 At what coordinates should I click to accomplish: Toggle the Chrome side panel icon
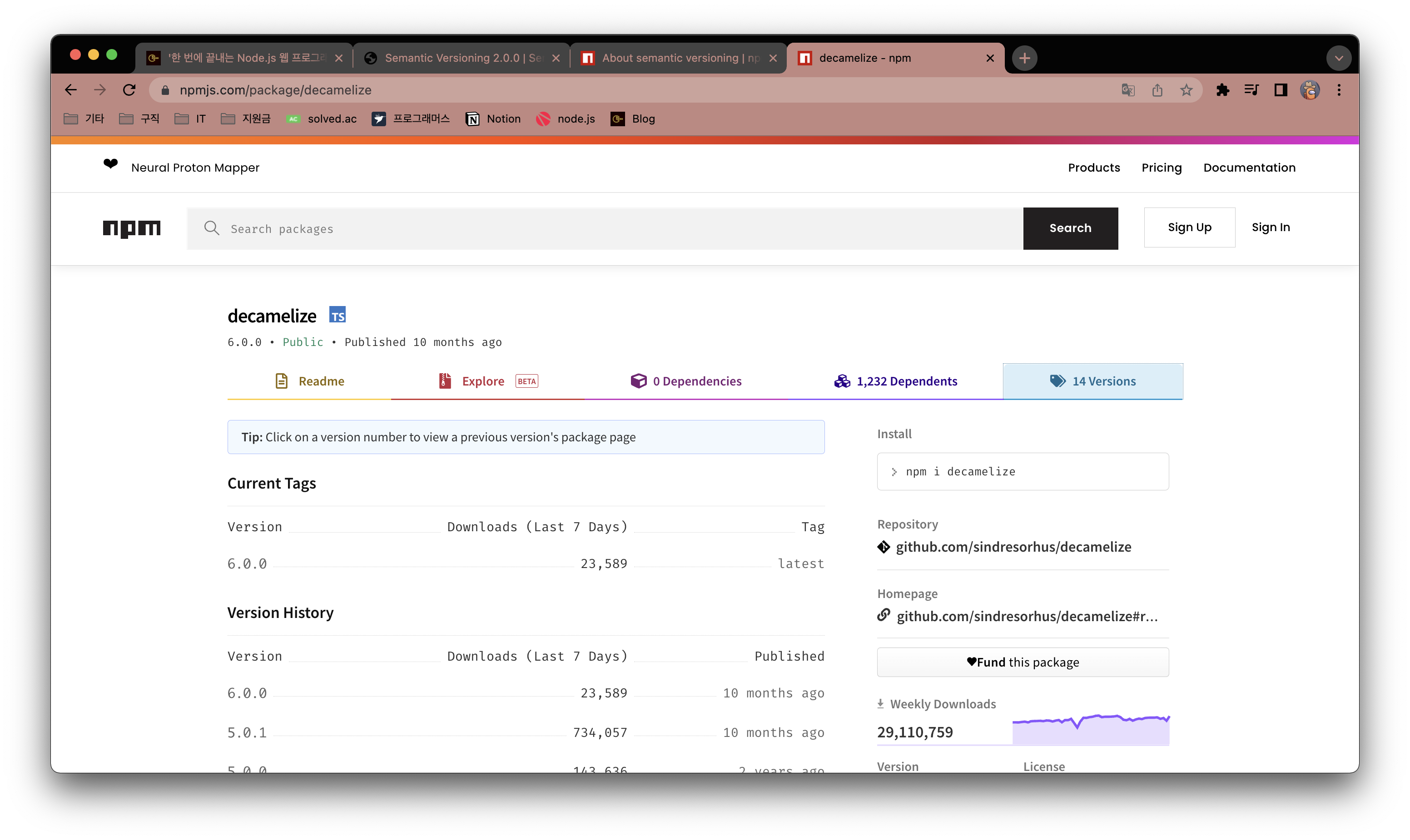[x=1281, y=90]
